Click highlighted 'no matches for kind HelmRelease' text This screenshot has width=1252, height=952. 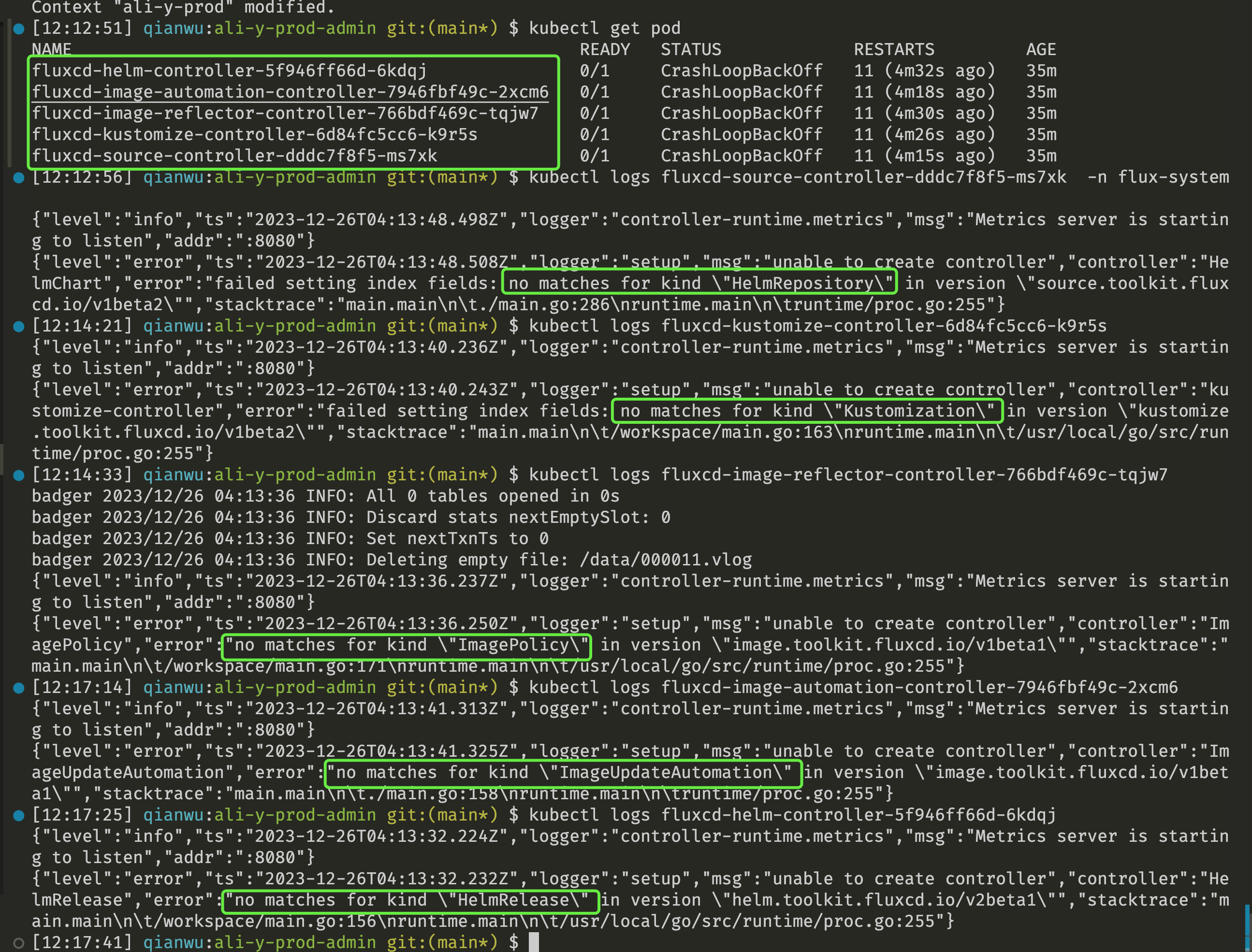(x=410, y=900)
